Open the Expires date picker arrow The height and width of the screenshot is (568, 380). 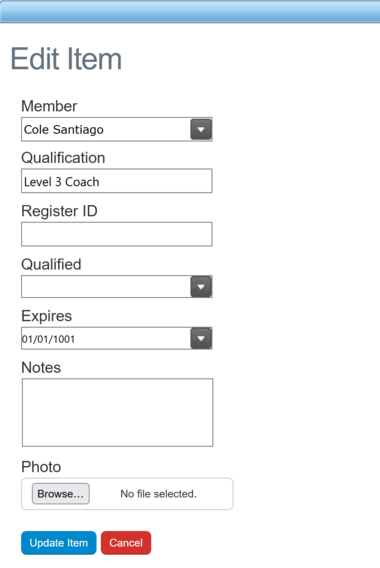tap(201, 338)
